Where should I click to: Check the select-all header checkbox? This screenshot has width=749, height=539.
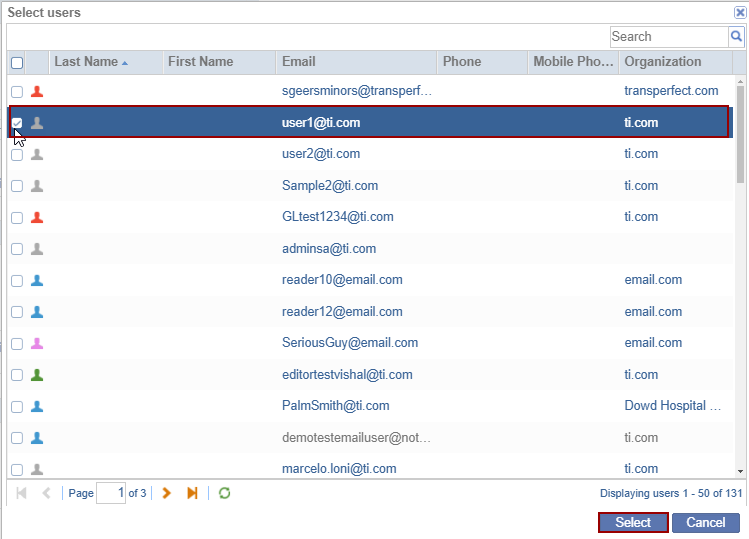pyautogui.click(x=17, y=63)
